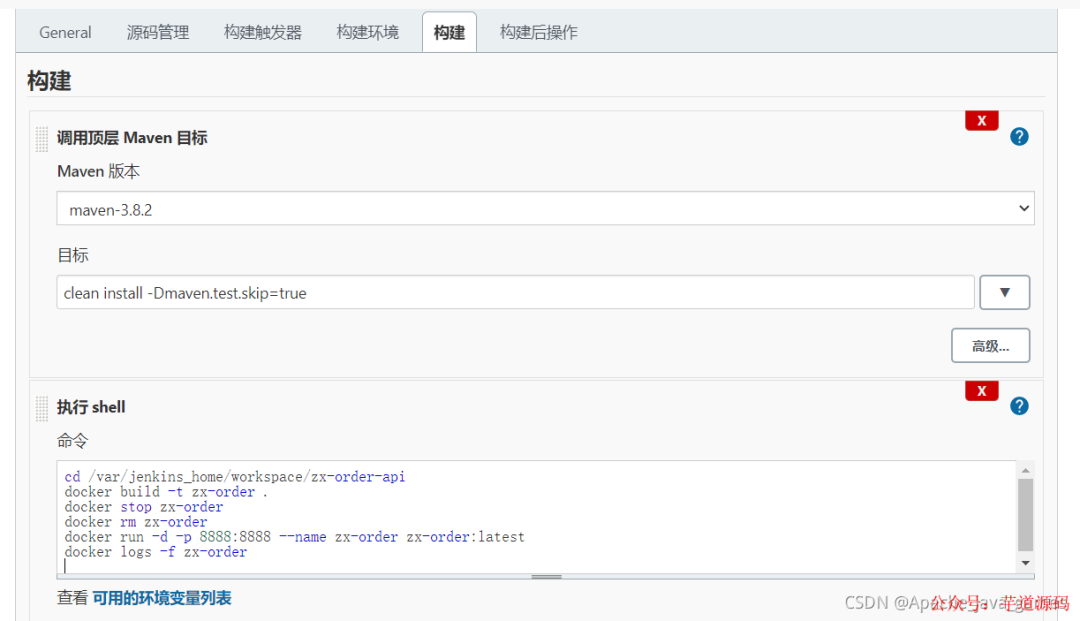1080x621 pixels.
Task: Delete the 执行 shell build step
Action: point(982,390)
